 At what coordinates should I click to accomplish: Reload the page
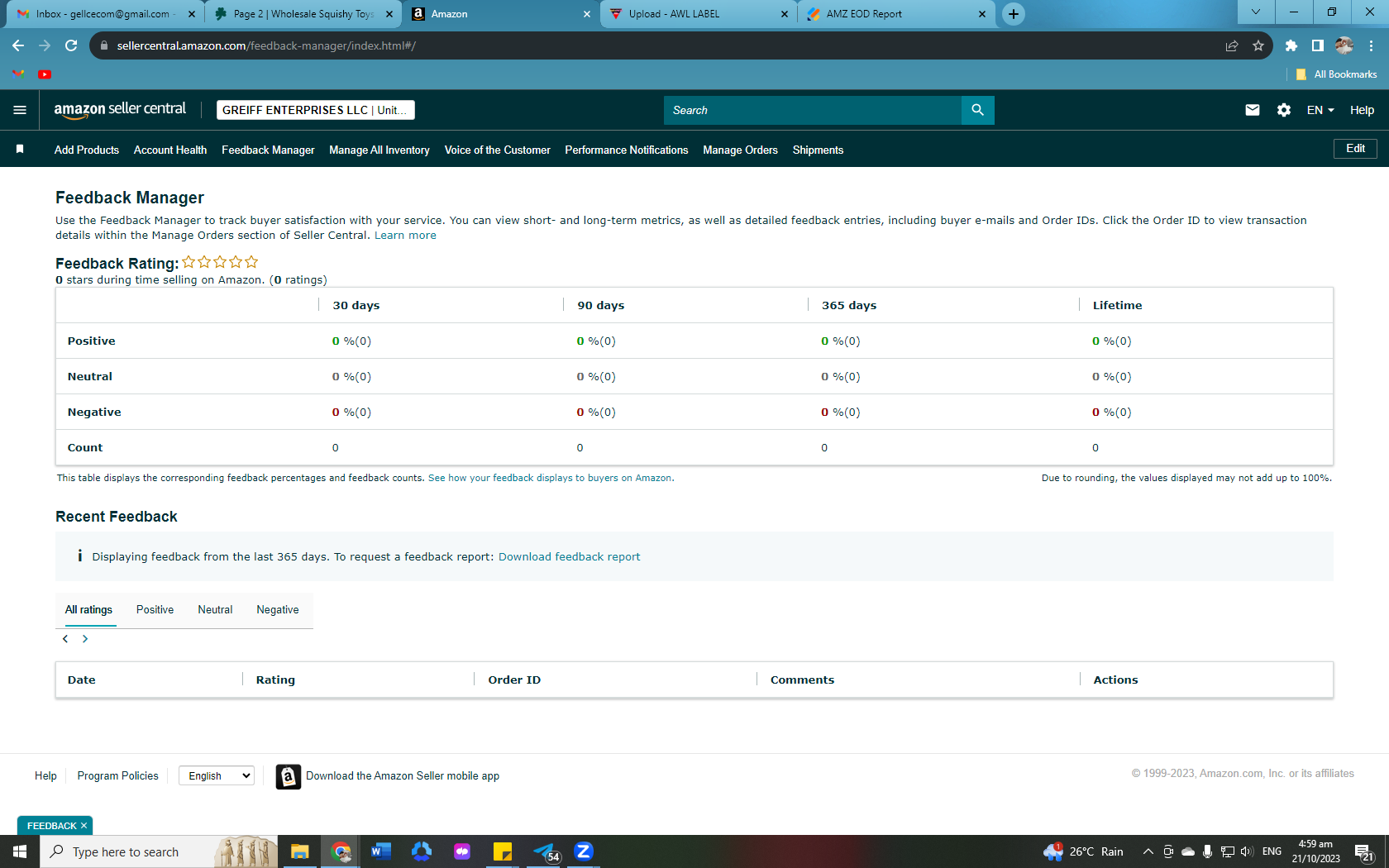pyautogui.click(x=71, y=45)
